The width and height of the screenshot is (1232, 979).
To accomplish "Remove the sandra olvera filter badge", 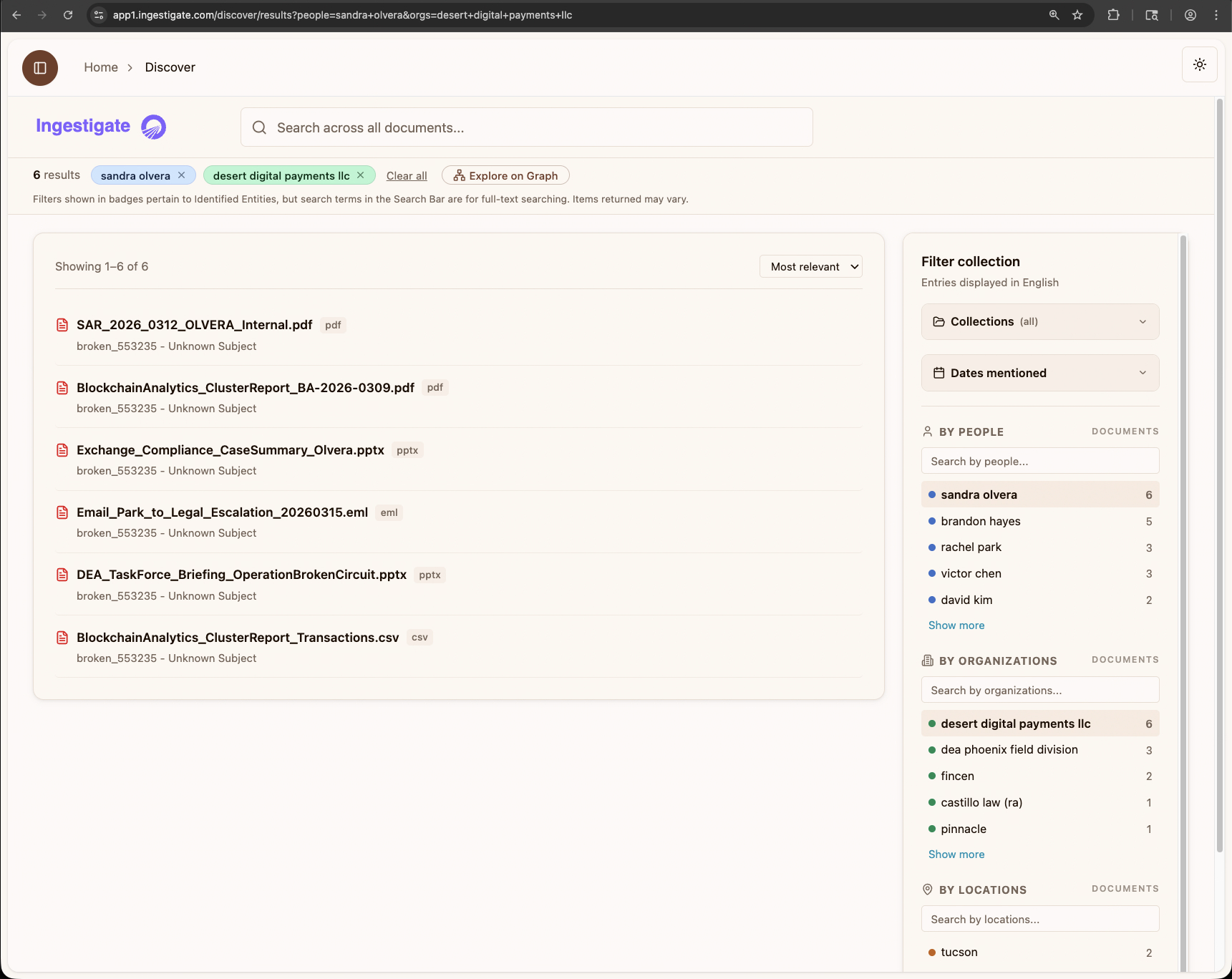I will click(x=182, y=175).
